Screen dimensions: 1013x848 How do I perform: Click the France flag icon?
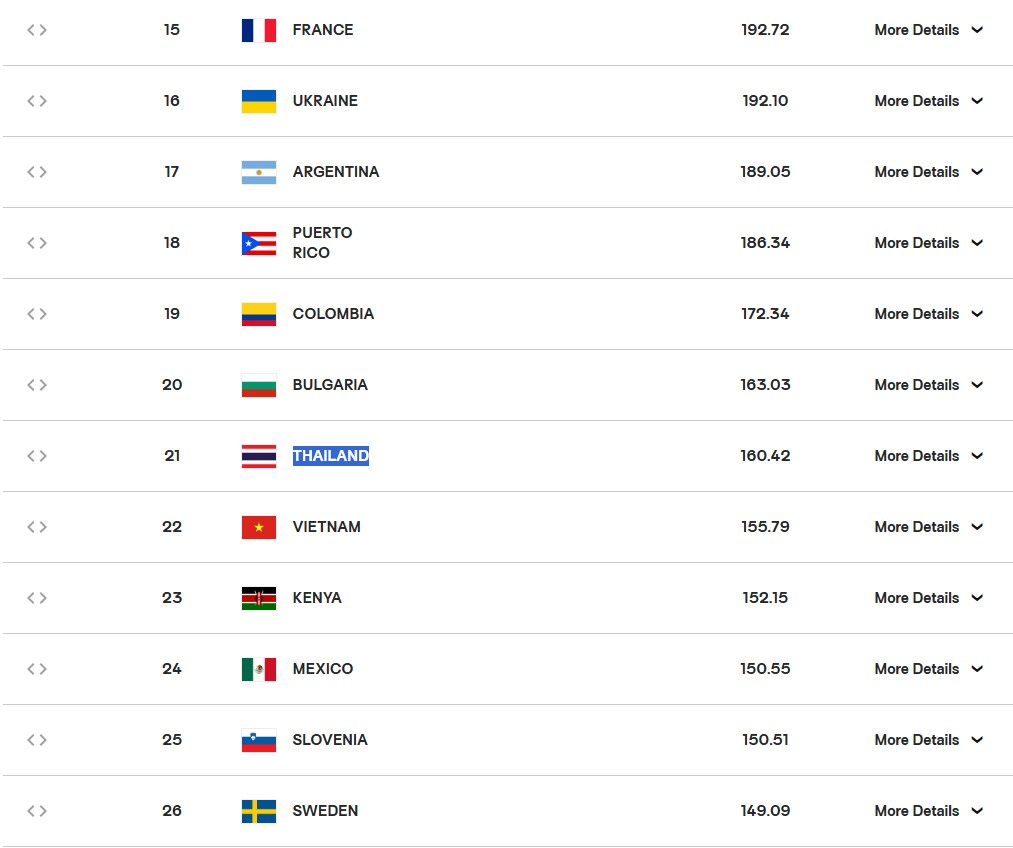pos(258,30)
